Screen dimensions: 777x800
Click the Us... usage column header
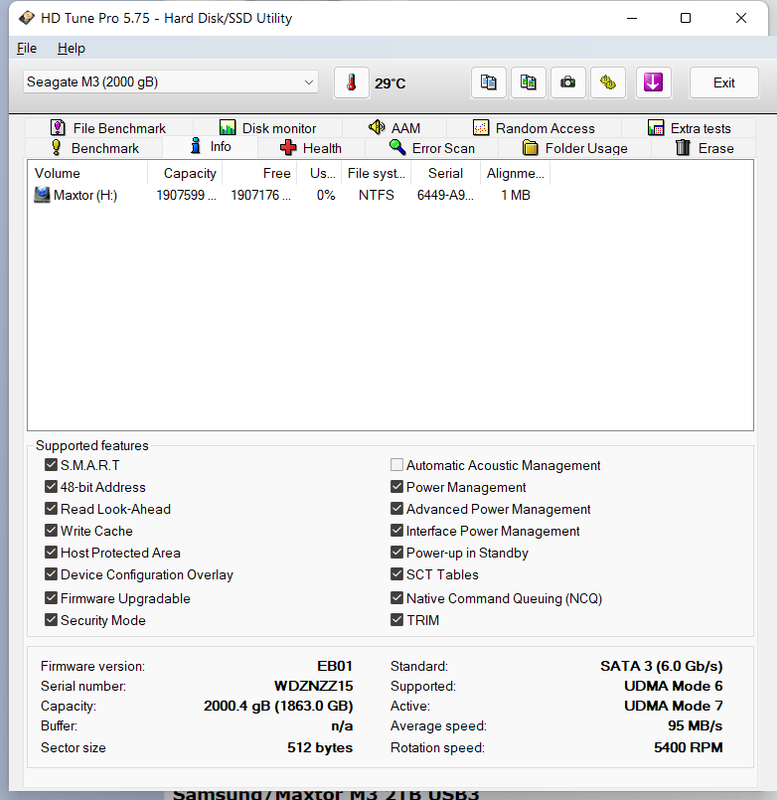(x=319, y=173)
